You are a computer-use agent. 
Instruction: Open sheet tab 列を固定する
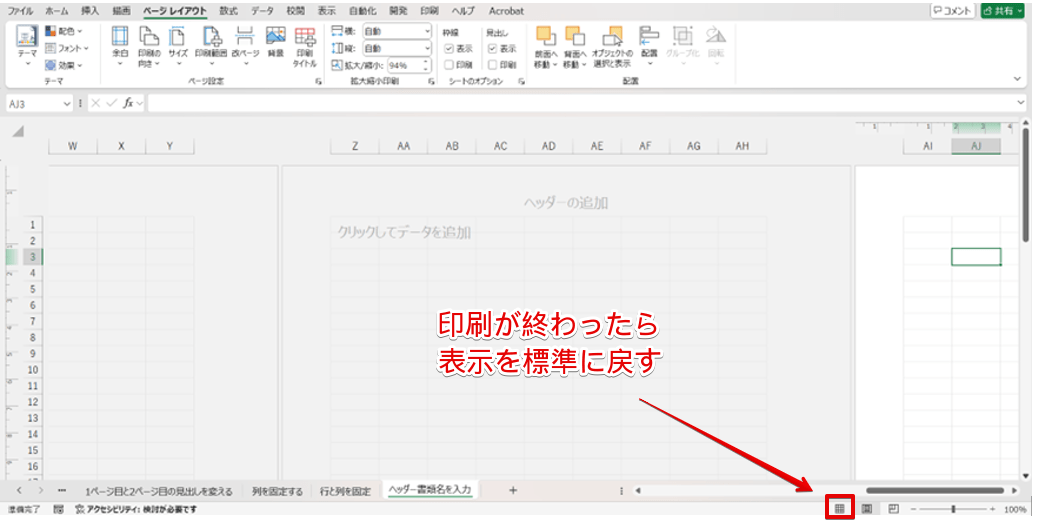(x=277, y=491)
